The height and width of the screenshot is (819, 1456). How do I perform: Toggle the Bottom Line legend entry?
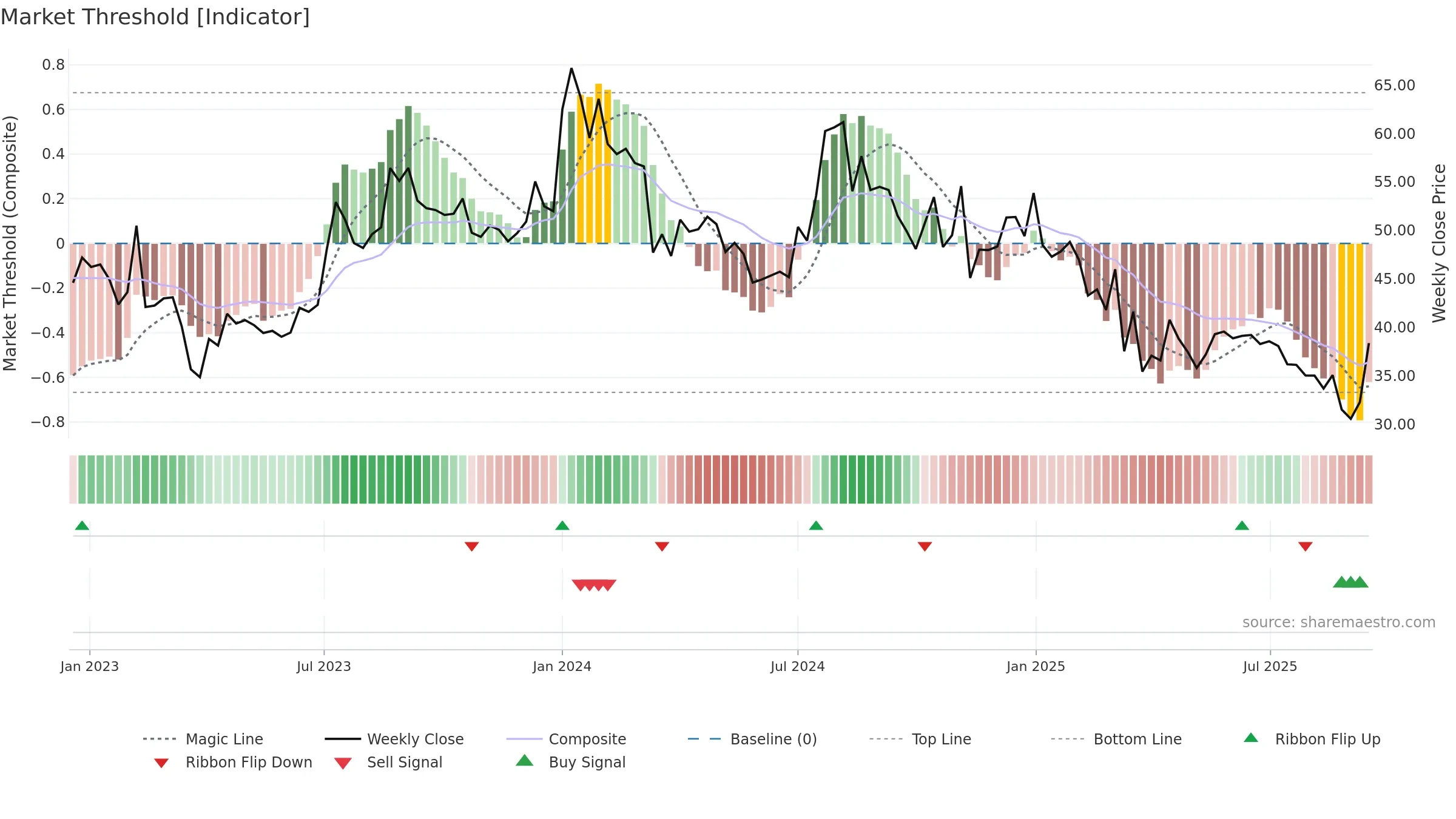click(x=1116, y=739)
